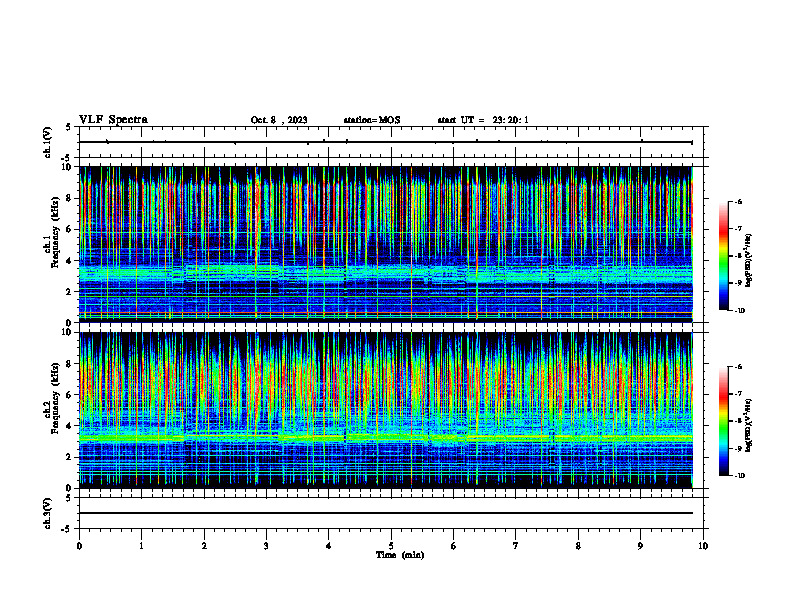The width and height of the screenshot is (792, 612).
Task: Click ch.2 frequency tick "6" kHz
Action: [x=69, y=395]
